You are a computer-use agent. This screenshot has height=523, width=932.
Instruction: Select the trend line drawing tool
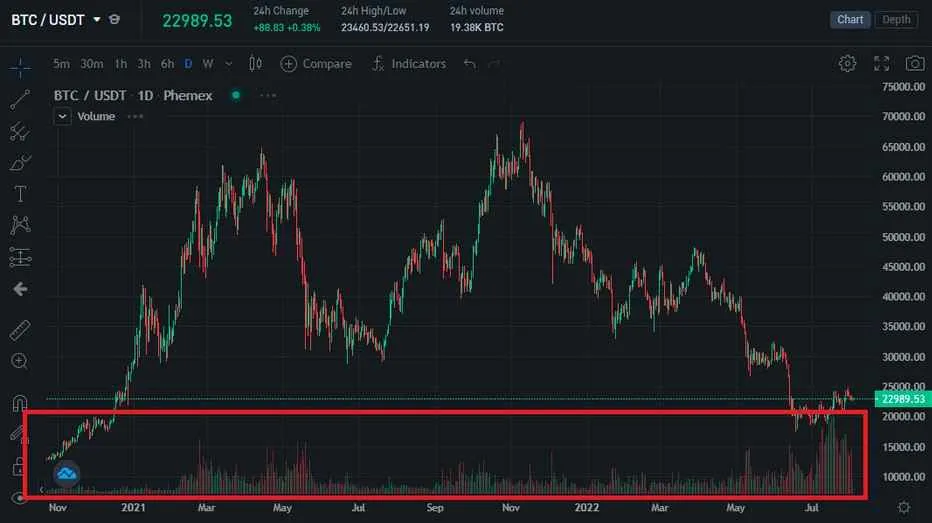pyautogui.click(x=20, y=99)
